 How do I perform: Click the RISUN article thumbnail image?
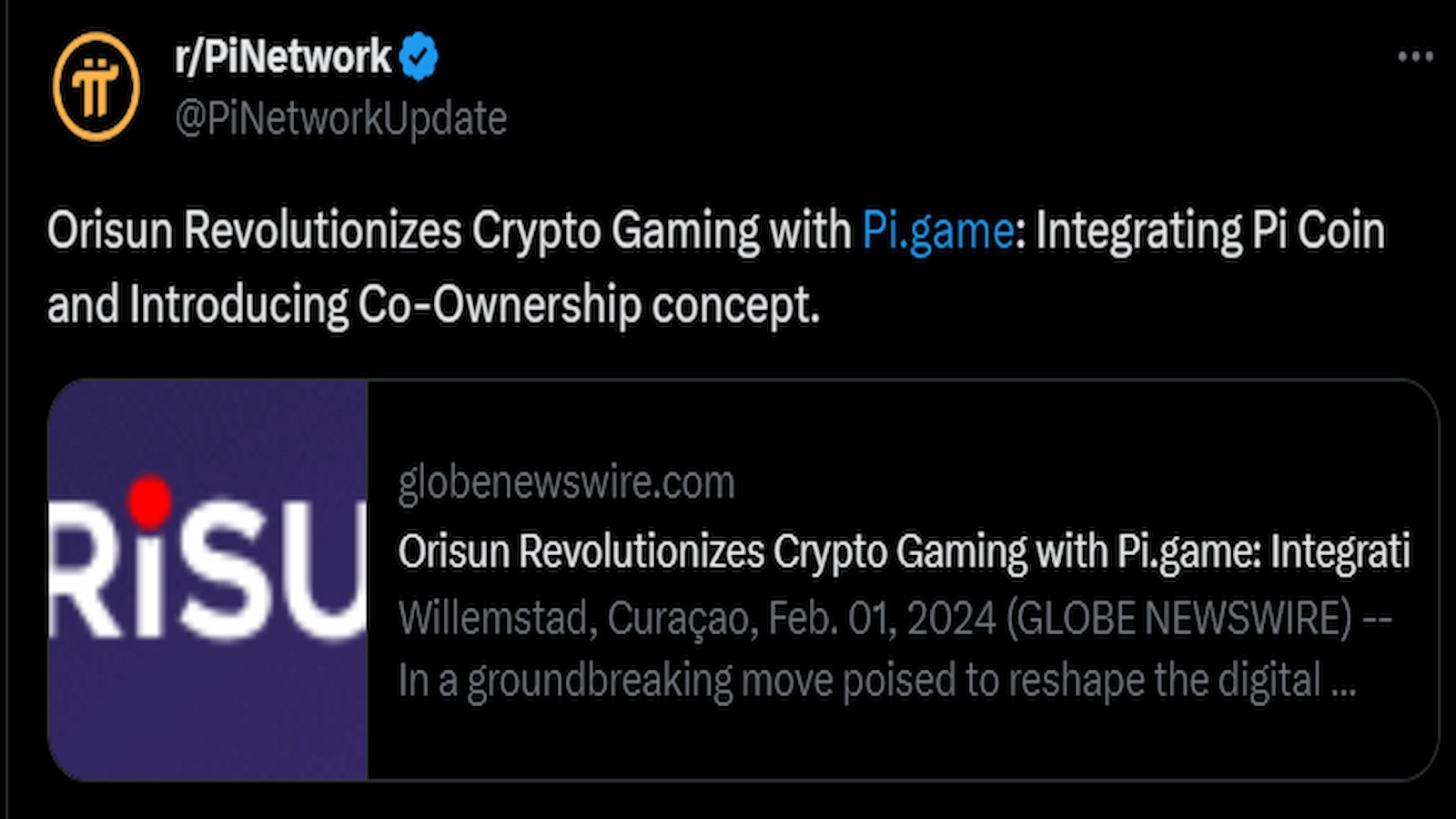[209, 582]
